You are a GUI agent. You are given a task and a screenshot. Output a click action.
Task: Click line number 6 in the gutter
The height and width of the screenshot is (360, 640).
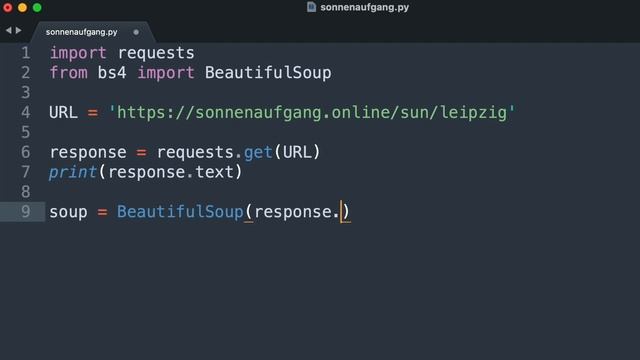pos(26,152)
